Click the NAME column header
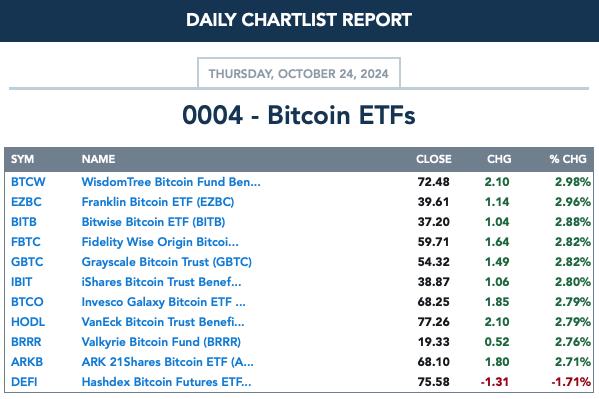The image size is (599, 399). 98,159
